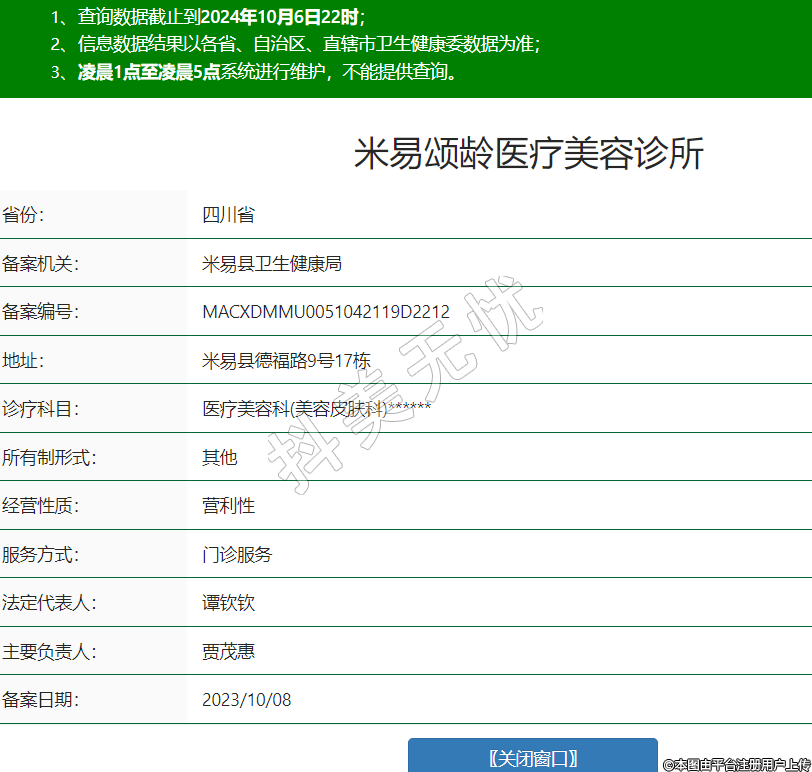
Task: Select the main person in charge 贾茂惠
Action: (x=228, y=652)
